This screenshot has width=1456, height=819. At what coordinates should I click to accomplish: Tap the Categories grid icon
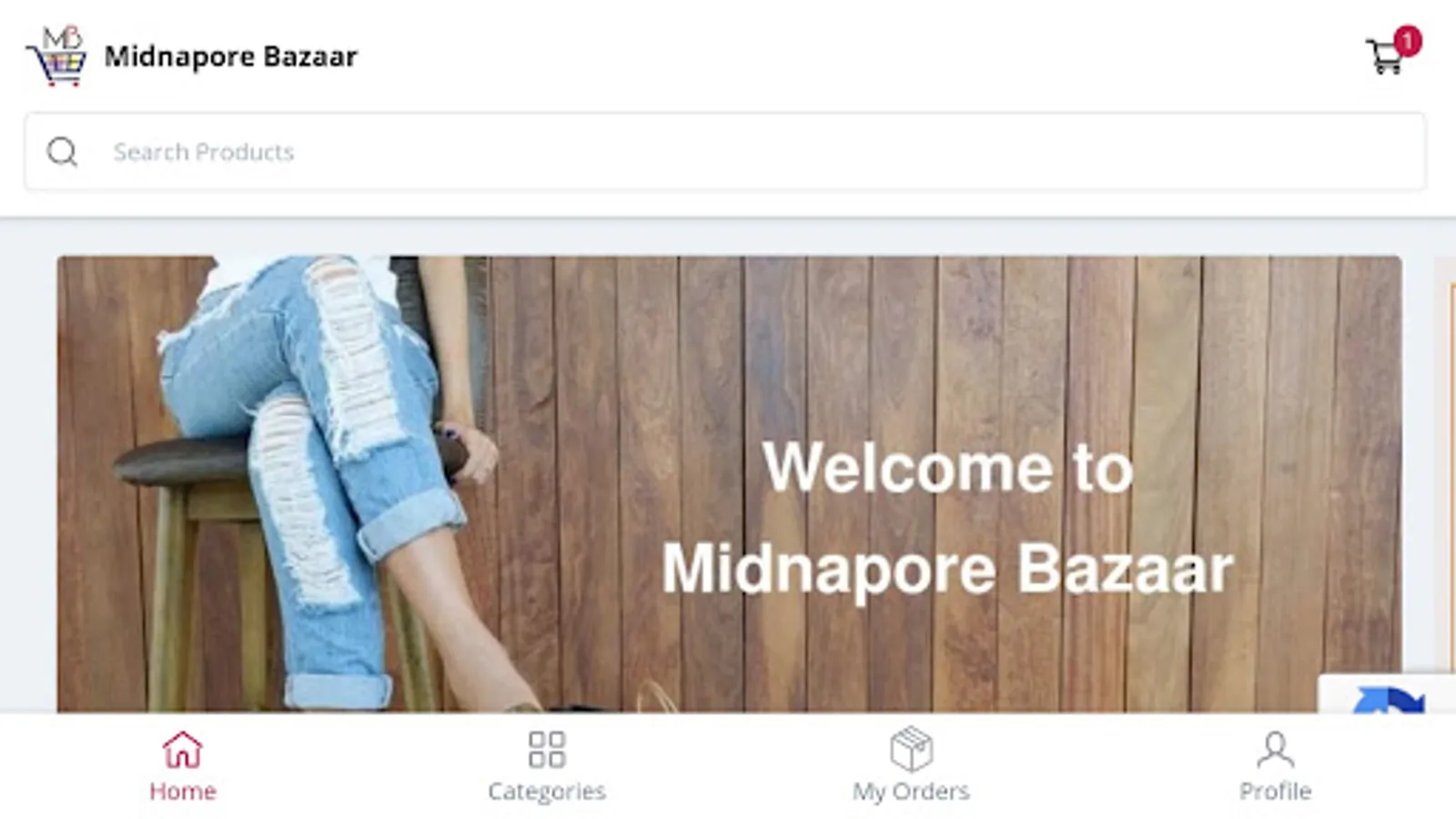click(x=547, y=750)
